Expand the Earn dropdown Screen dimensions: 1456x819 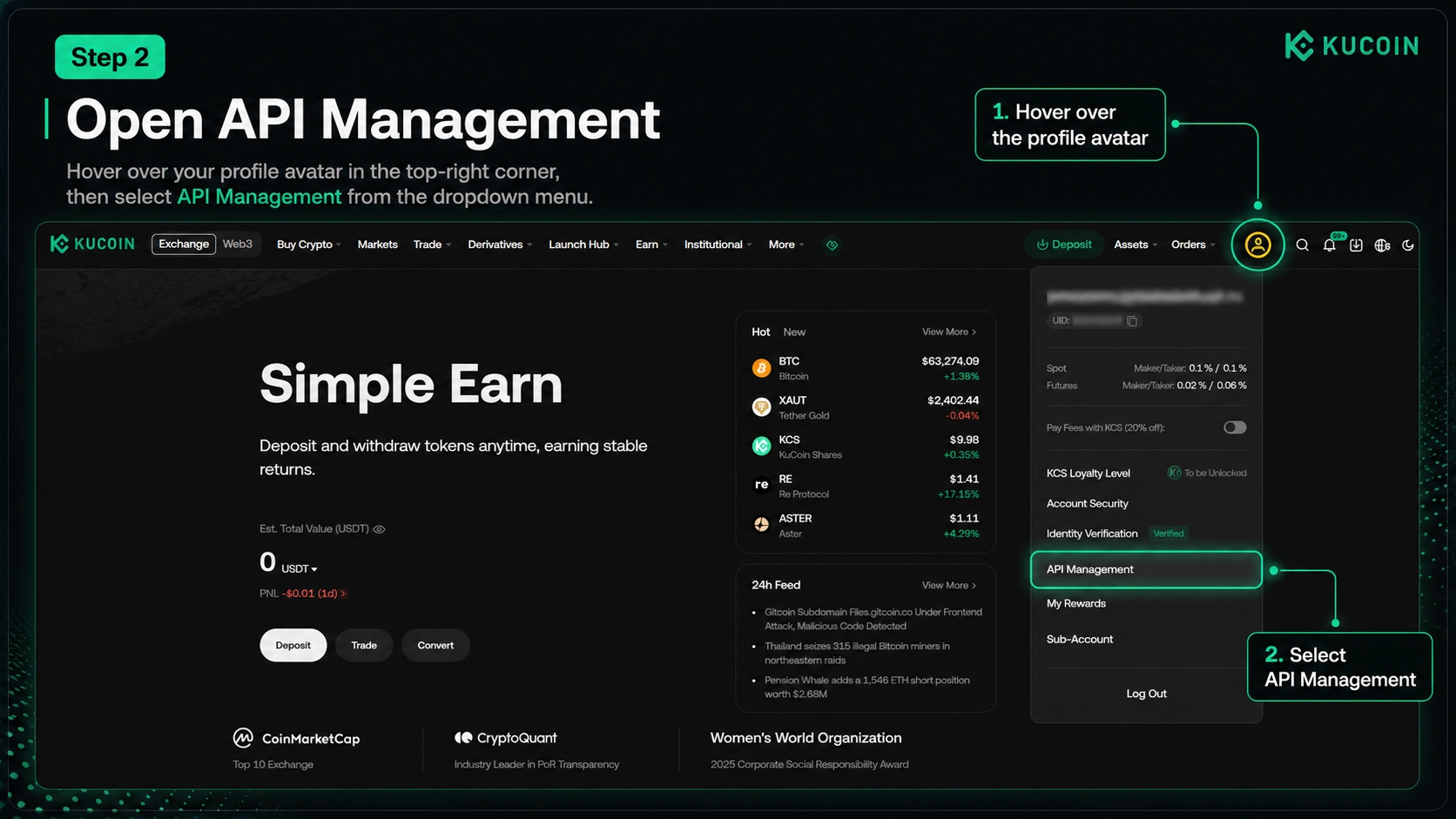pyautogui.click(x=651, y=245)
